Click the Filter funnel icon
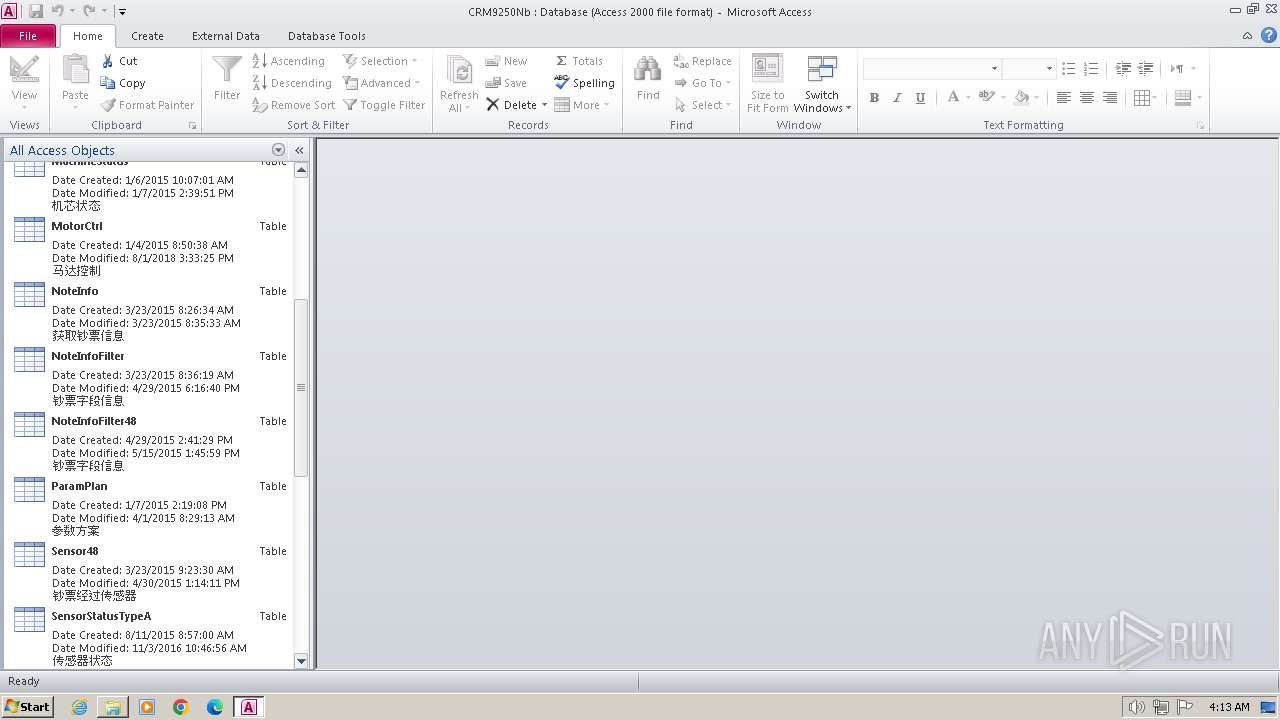 pos(227,70)
